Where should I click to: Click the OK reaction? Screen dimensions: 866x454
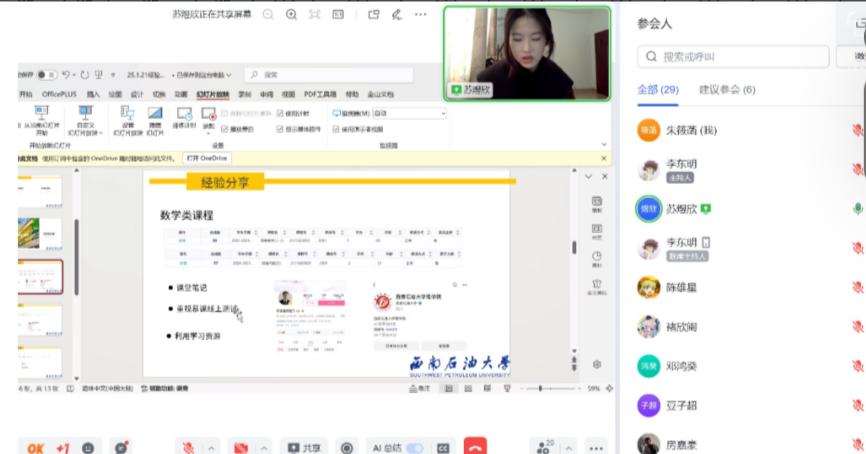pyautogui.click(x=35, y=448)
